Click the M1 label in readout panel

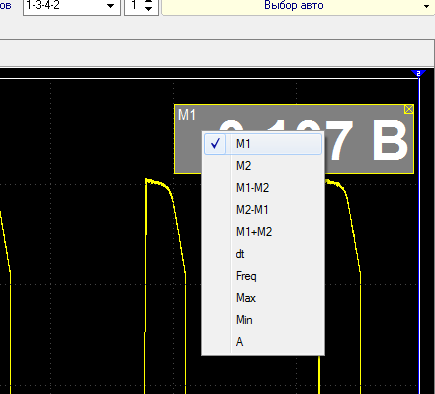[187, 115]
